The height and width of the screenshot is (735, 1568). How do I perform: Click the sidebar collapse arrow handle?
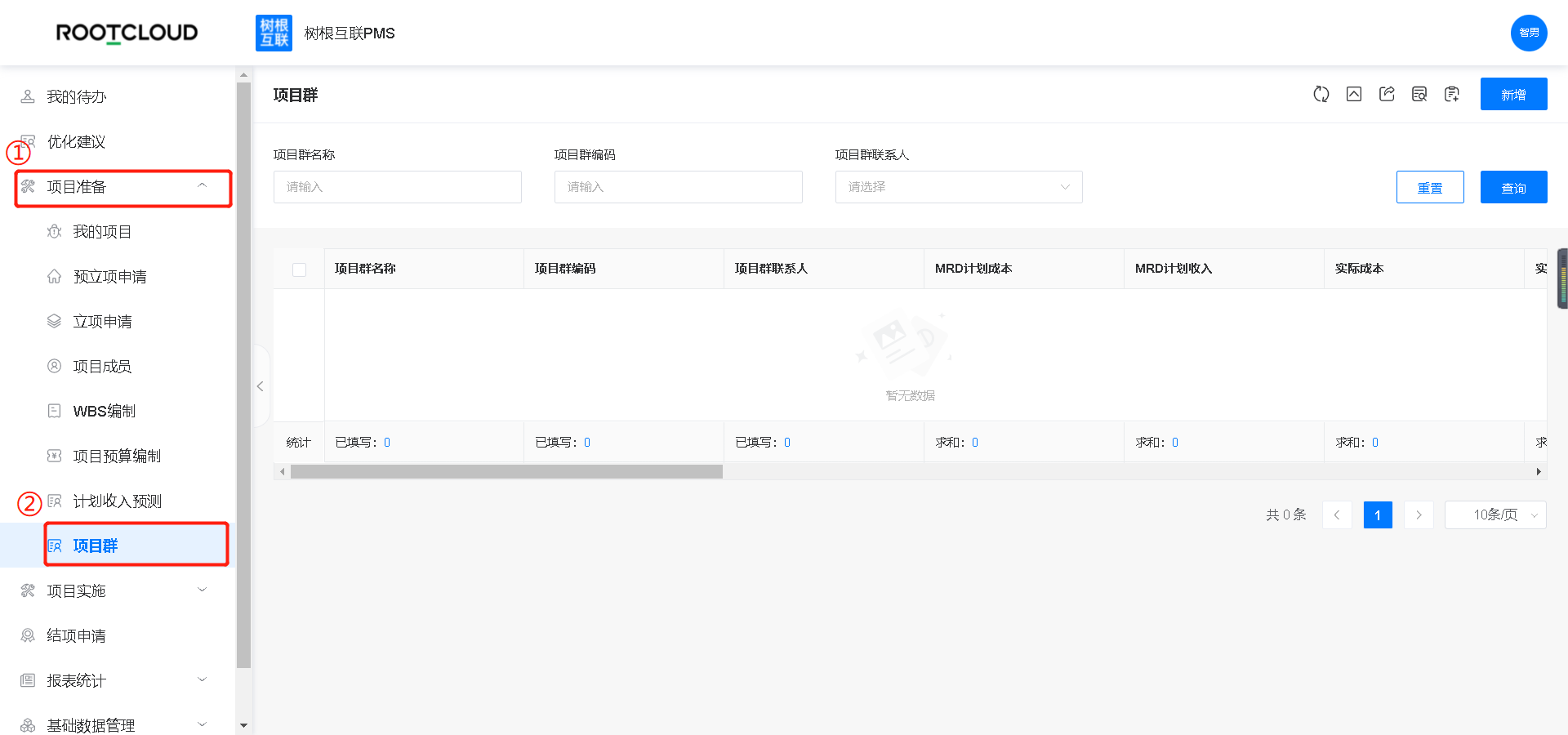261,386
